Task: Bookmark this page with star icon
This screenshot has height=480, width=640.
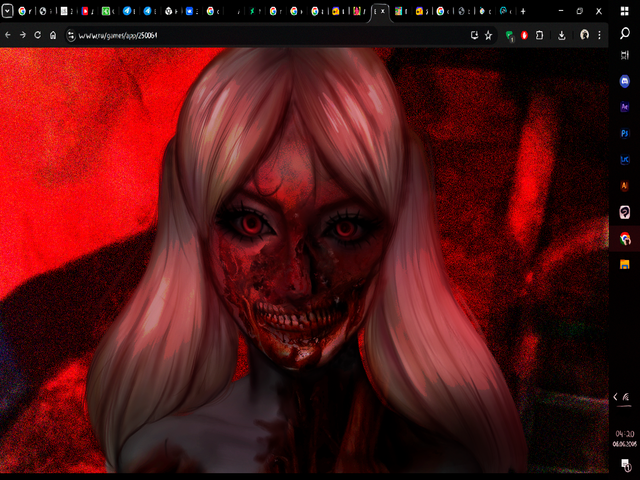Action: pyautogui.click(x=488, y=35)
